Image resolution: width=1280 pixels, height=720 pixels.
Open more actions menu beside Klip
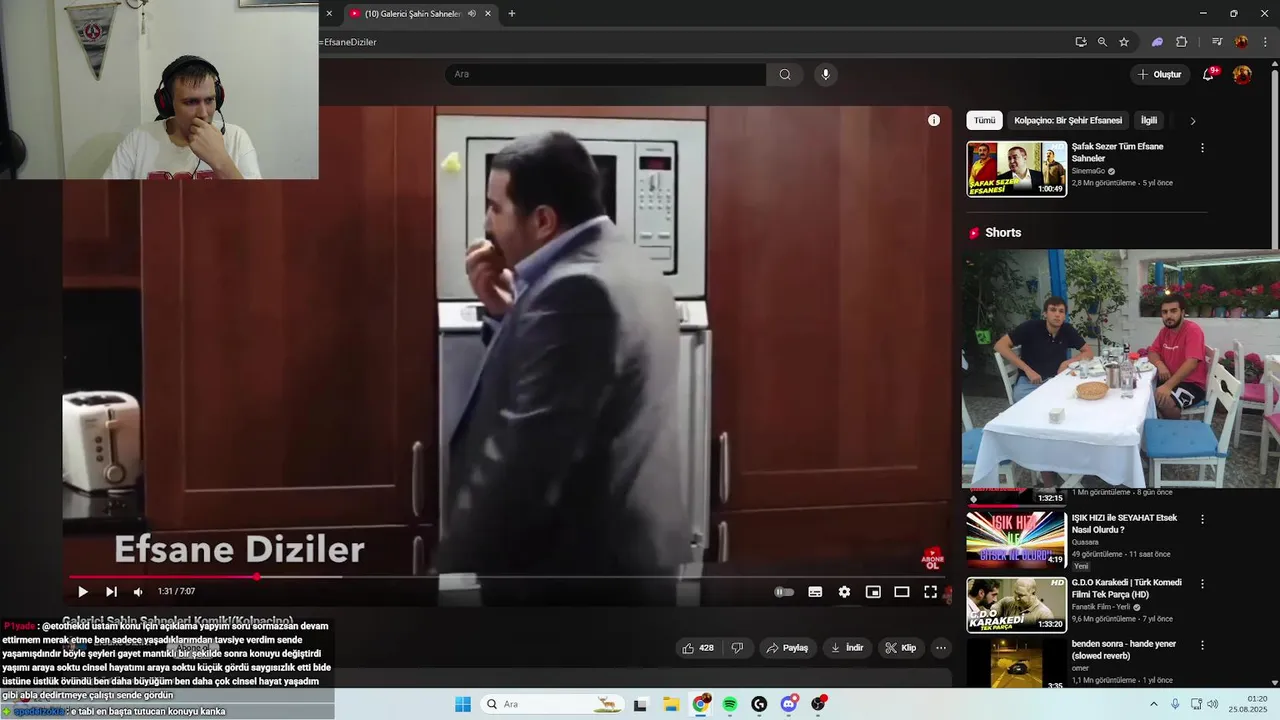click(x=941, y=648)
